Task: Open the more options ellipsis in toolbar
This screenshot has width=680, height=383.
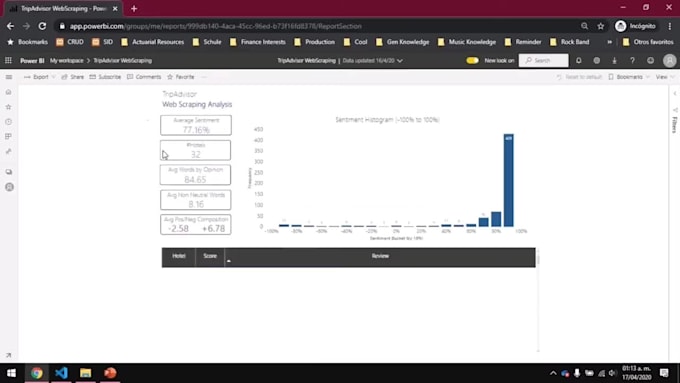Action: point(204,77)
